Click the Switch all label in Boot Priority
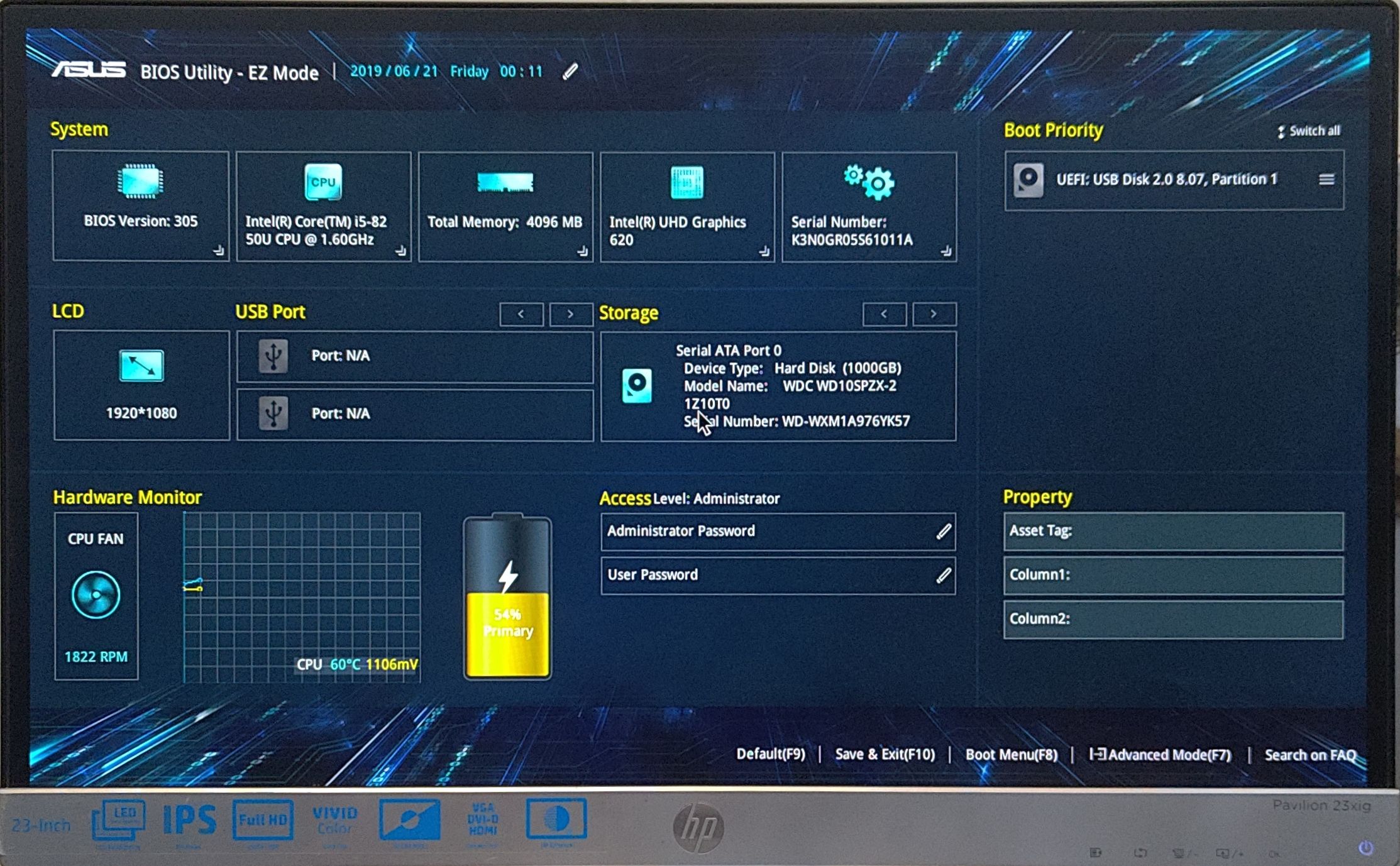This screenshot has width=1400, height=866. click(1315, 131)
